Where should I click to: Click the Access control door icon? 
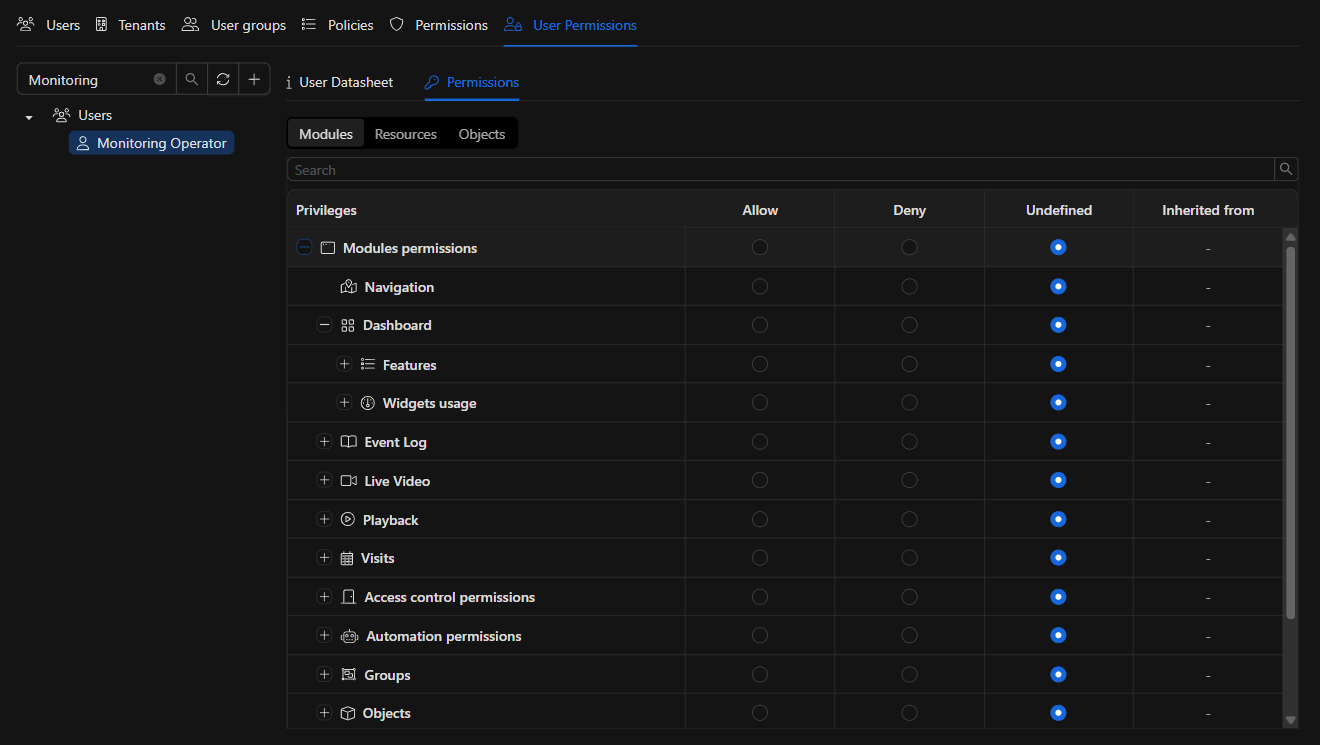click(x=348, y=597)
